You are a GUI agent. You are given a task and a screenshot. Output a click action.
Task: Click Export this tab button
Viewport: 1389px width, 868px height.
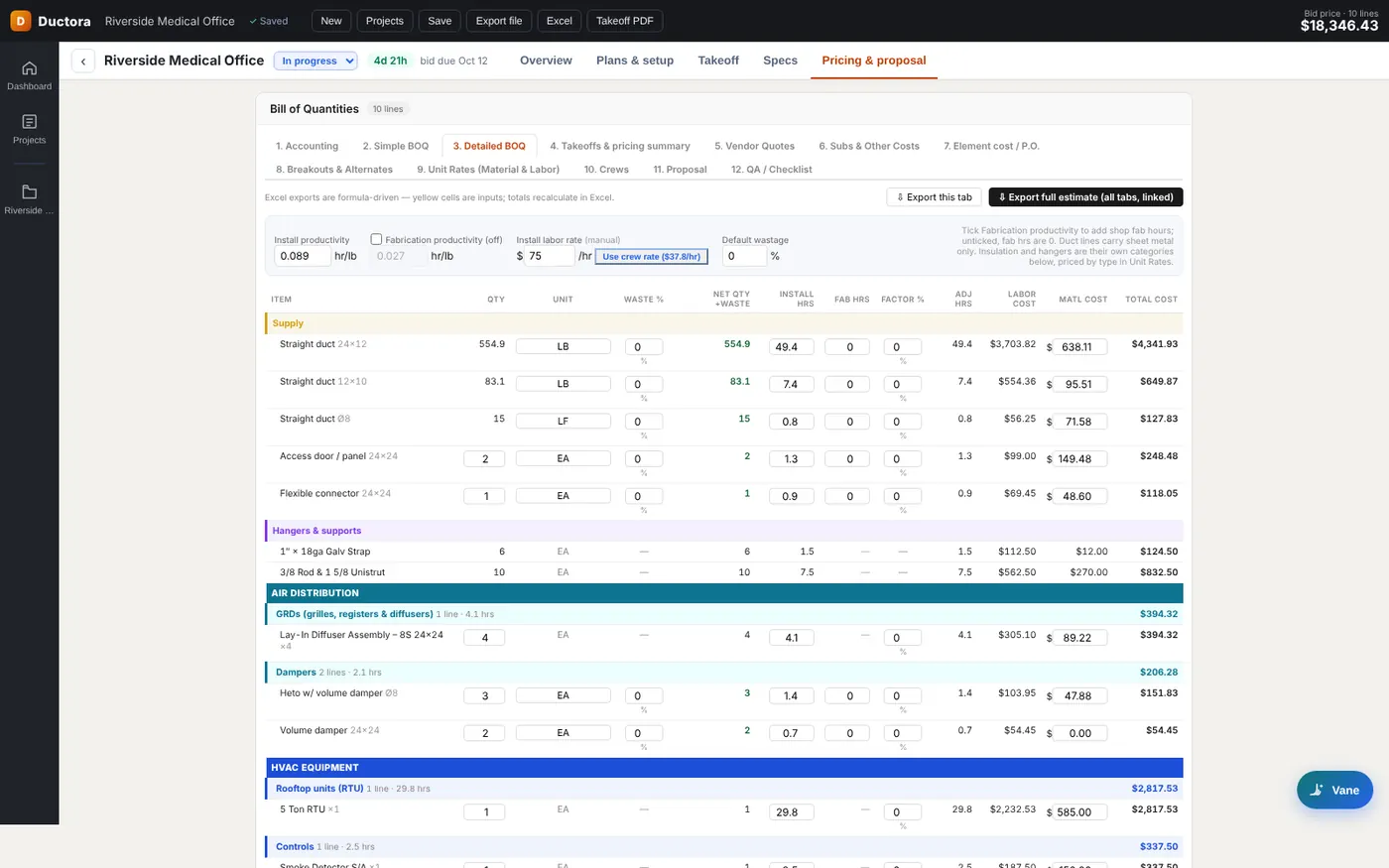[x=934, y=197]
